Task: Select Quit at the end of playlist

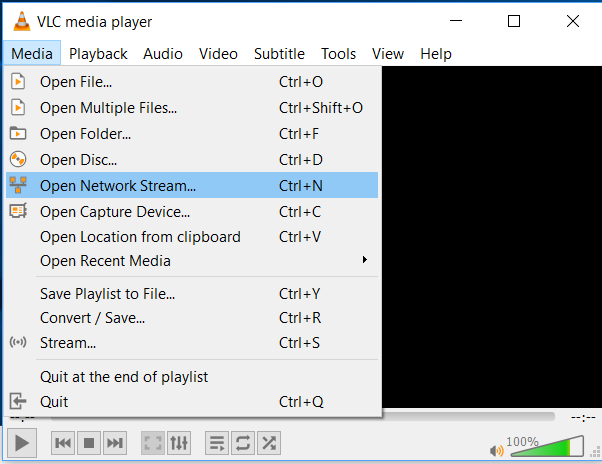Action: (x=124, y=377)
